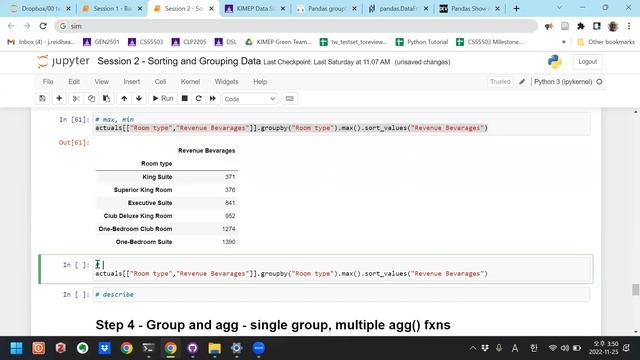Viewport: 640px width, 360px height.
Task: Run the selected cell
Action: click(x=163, y=99)
